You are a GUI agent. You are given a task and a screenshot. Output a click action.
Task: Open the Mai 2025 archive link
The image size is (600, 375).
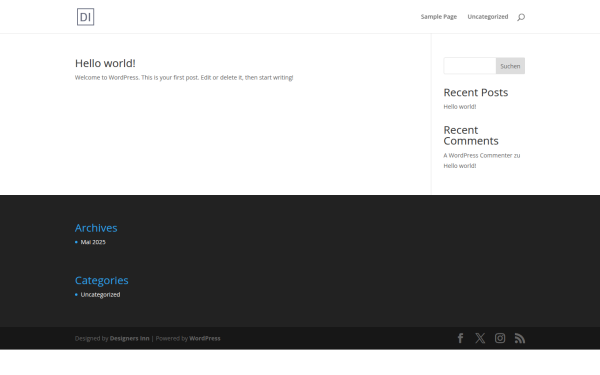pyautogui.click(x=93, y=242)
